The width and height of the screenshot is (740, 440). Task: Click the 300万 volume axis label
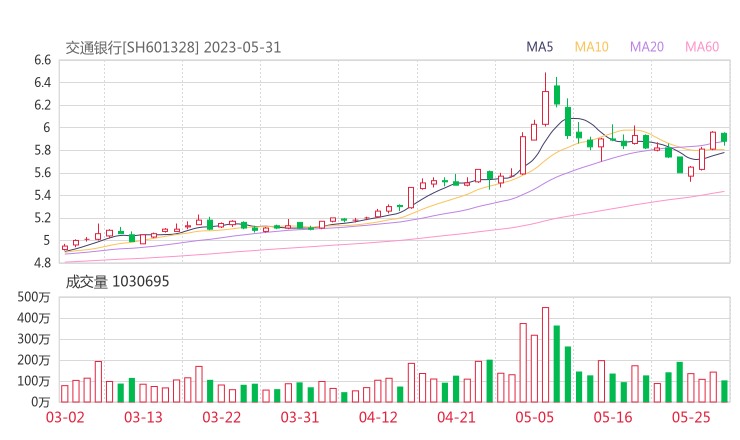34,339
